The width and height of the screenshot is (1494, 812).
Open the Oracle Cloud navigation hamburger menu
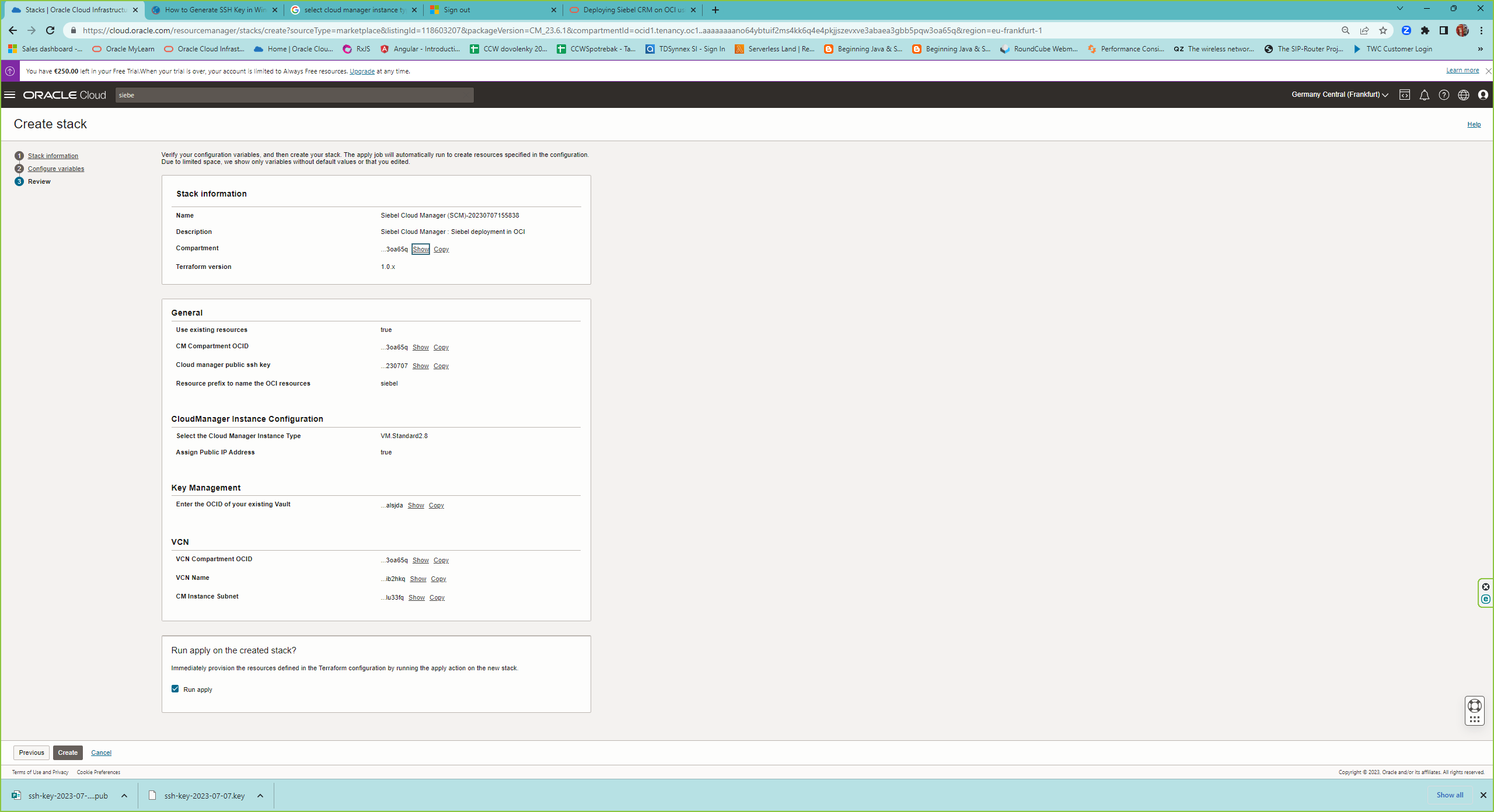(10, 95)
